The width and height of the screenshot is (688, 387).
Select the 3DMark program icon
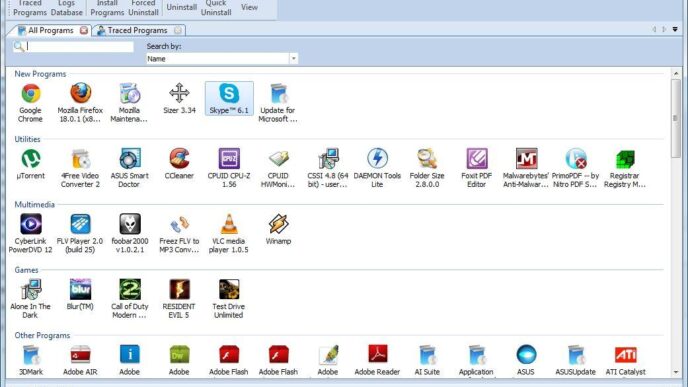(x=30, y=355)
